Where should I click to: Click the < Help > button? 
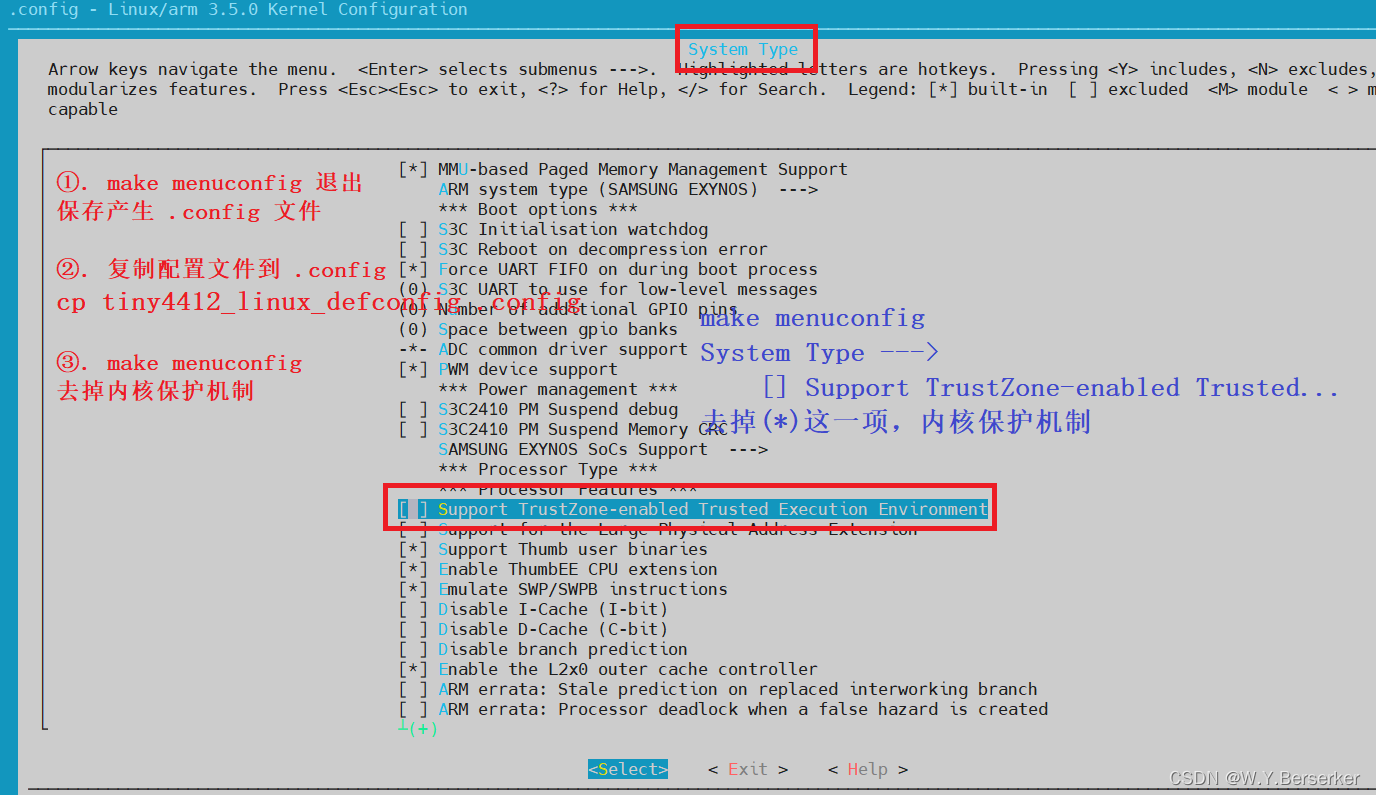[x=868, y=769]
